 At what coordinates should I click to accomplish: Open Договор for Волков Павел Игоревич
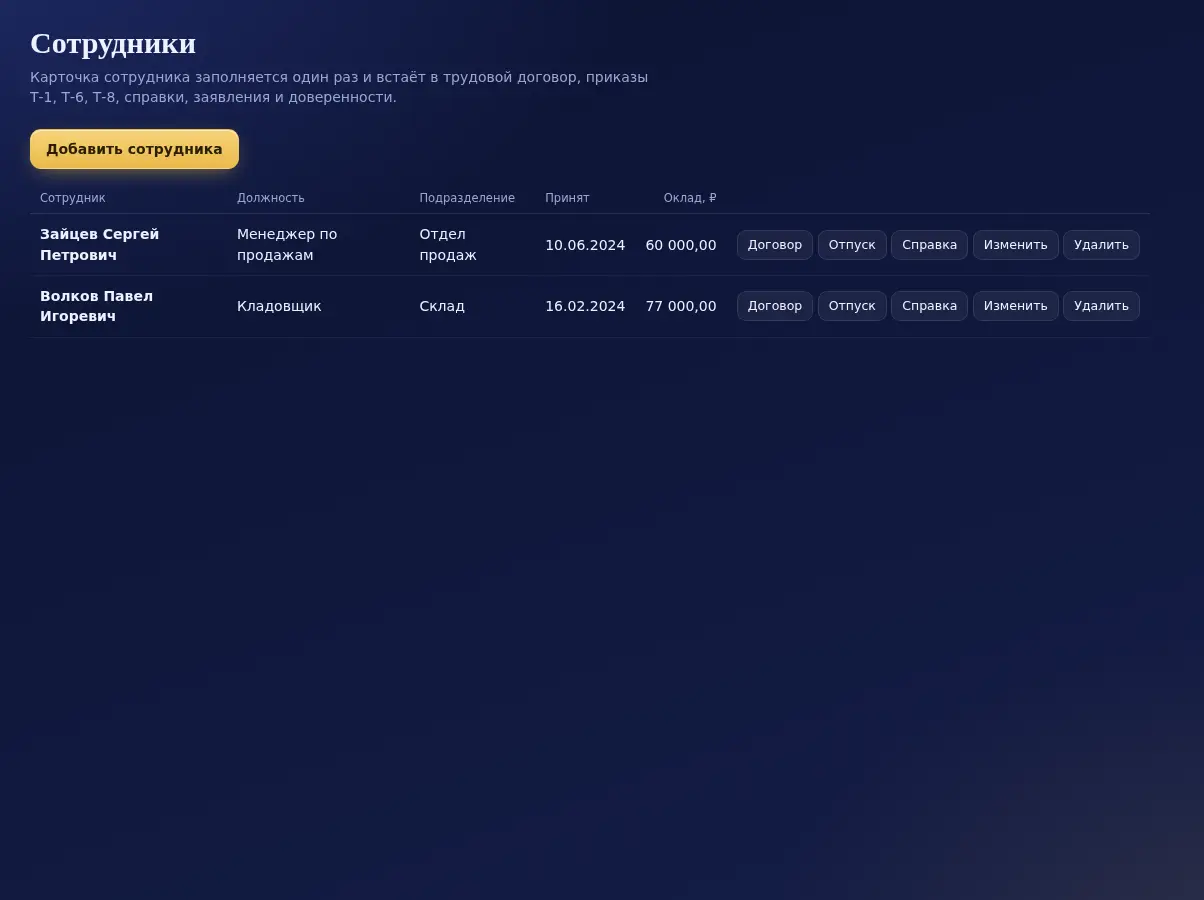point(775,306)
